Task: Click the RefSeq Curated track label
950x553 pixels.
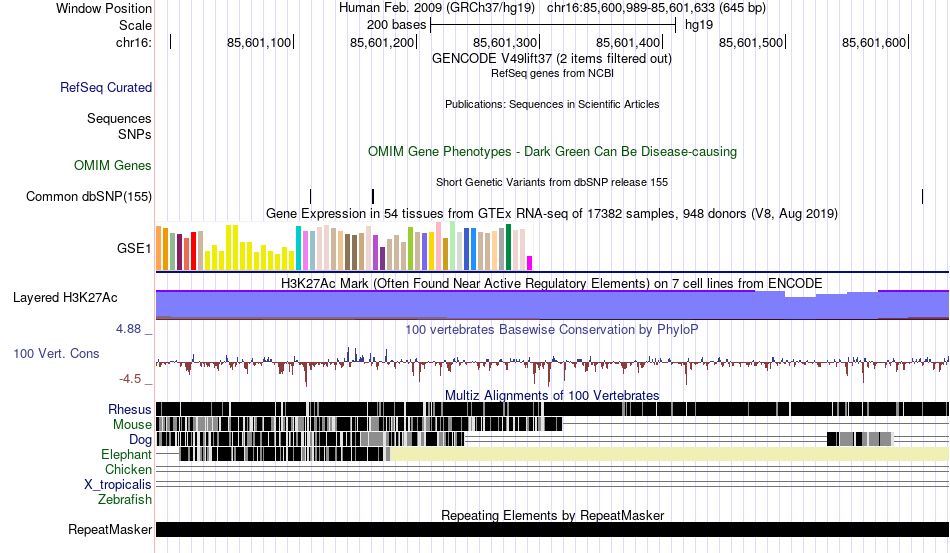Action: pos(106,87)
